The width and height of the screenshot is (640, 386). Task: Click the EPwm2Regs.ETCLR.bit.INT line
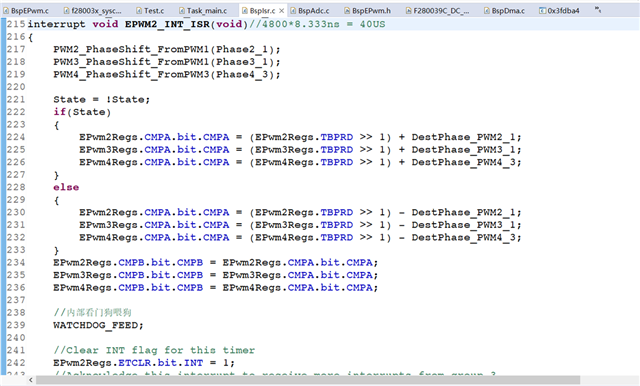click(x=144, y=363)
